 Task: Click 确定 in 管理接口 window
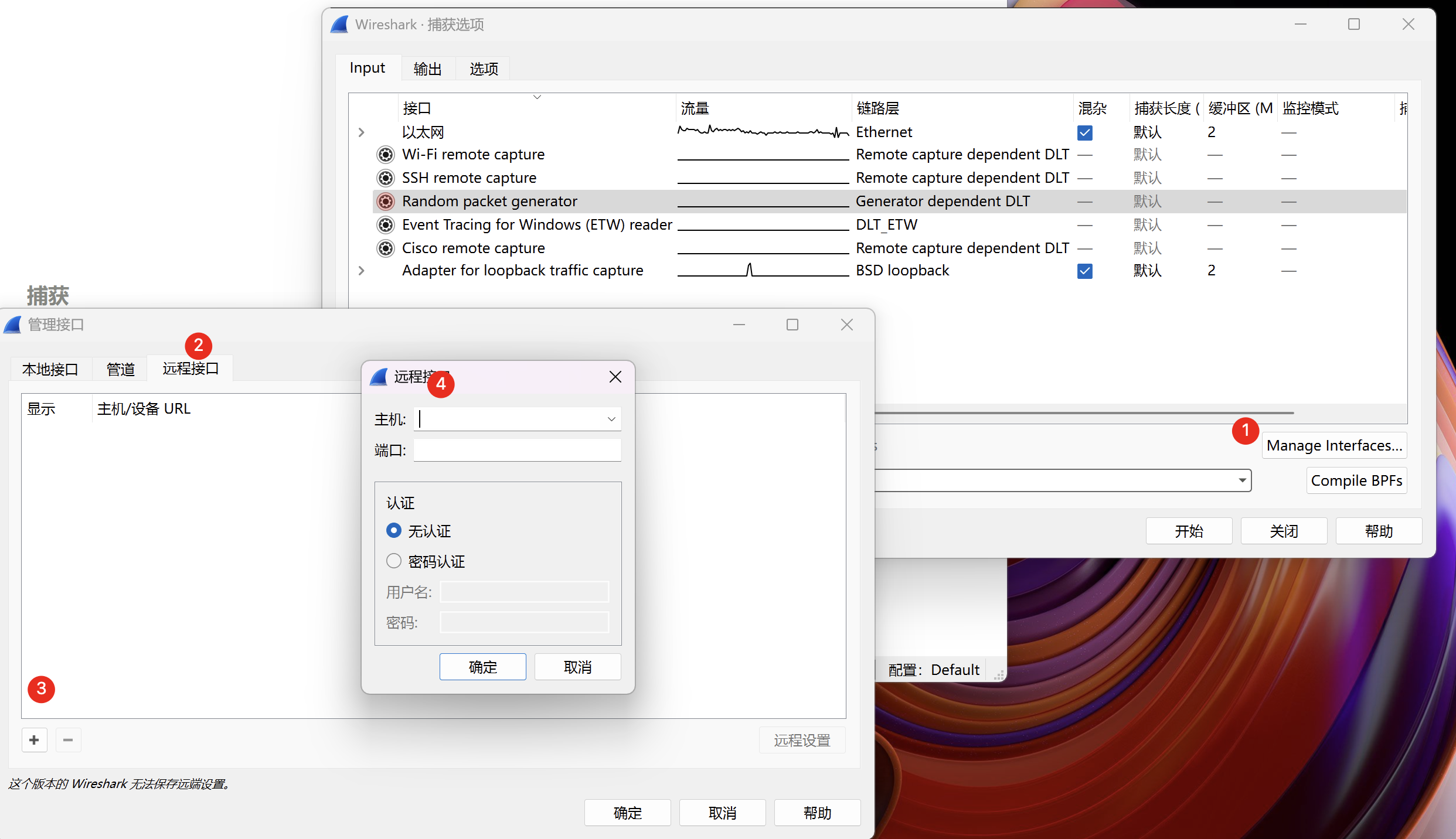click(x=628, y=813)
